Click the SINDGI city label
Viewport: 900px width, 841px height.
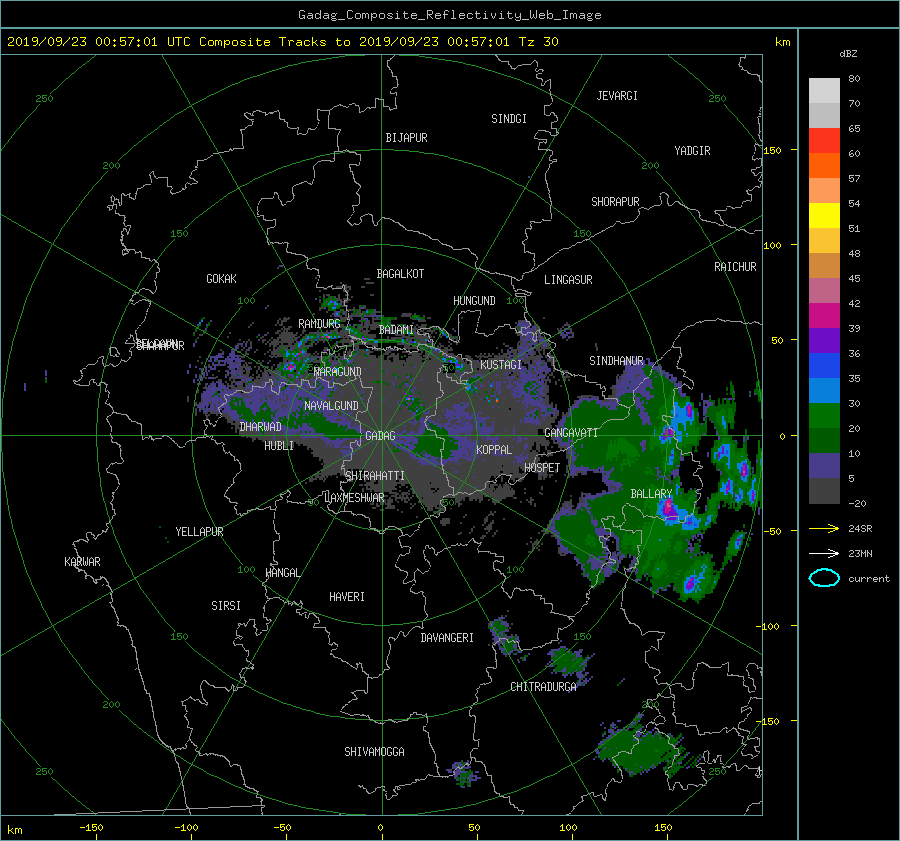(509, 119)
